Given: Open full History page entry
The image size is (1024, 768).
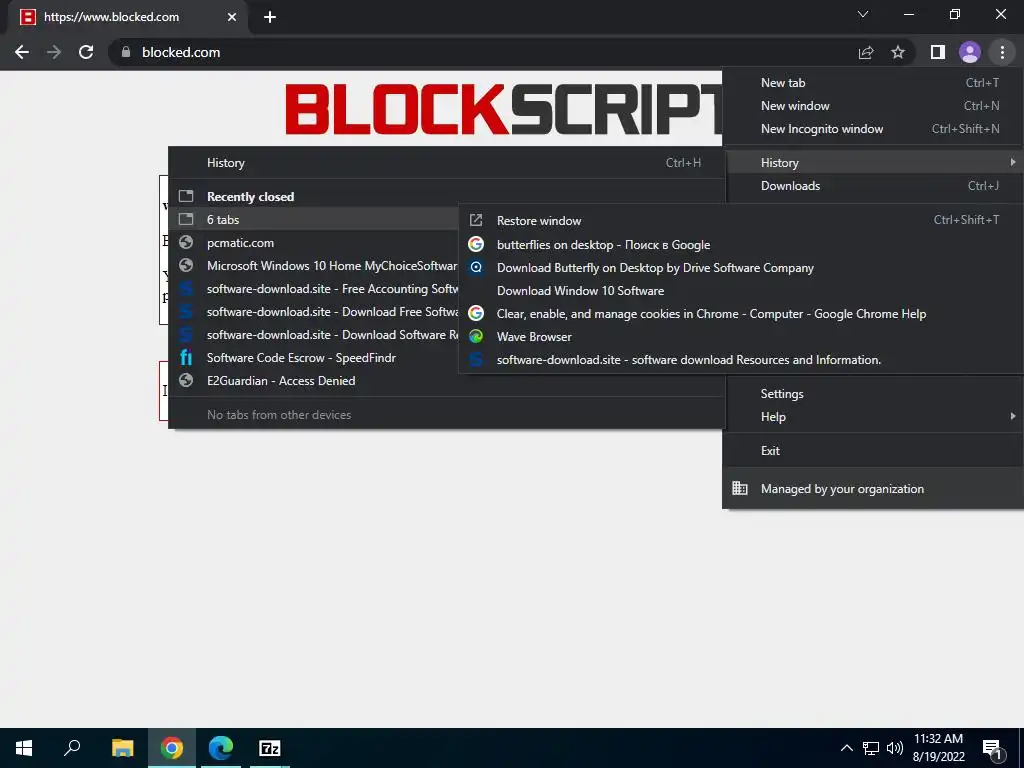Looking at the screenshot, I should 446,163.
